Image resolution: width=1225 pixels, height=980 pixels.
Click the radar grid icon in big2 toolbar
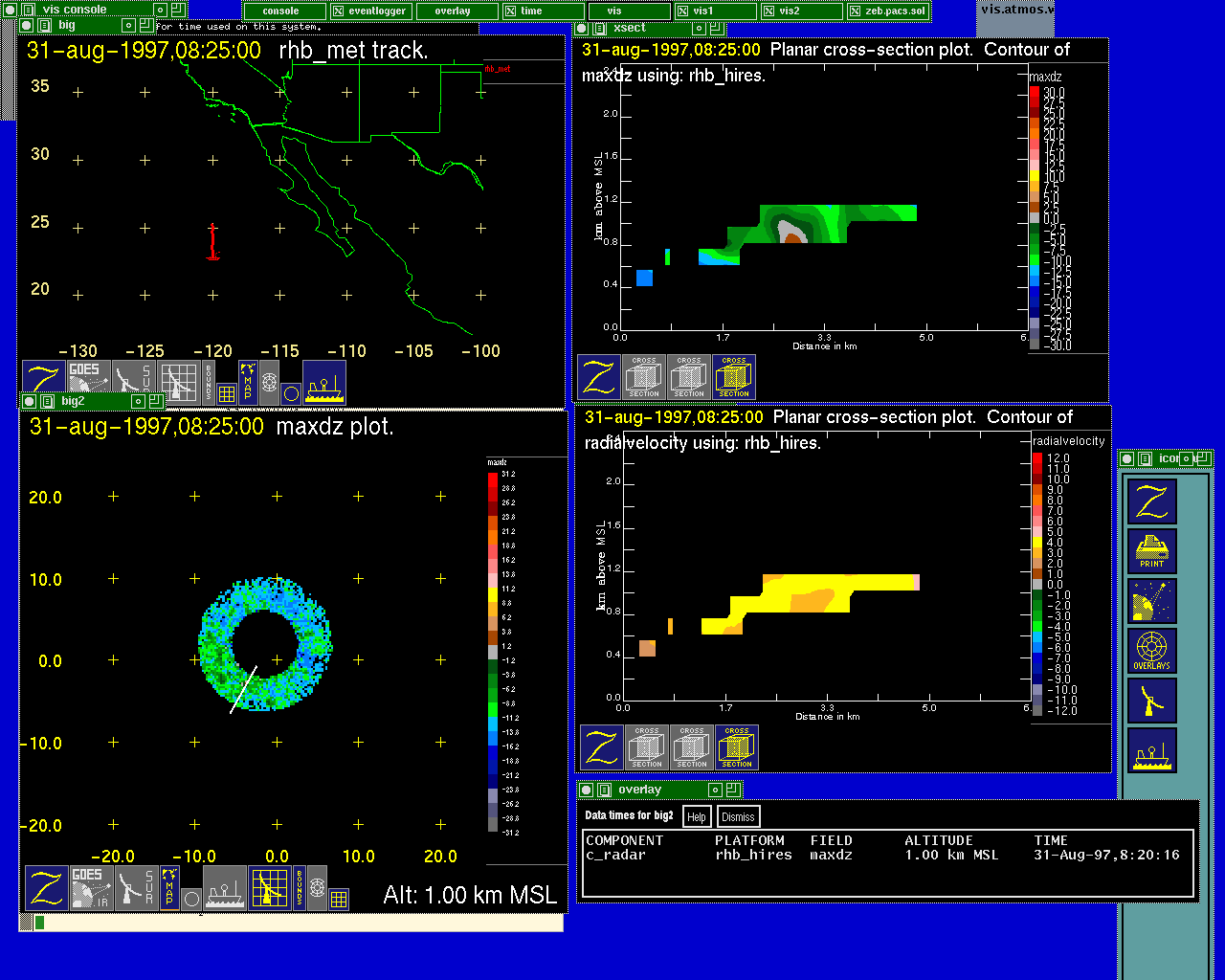(x=270, y=888)
